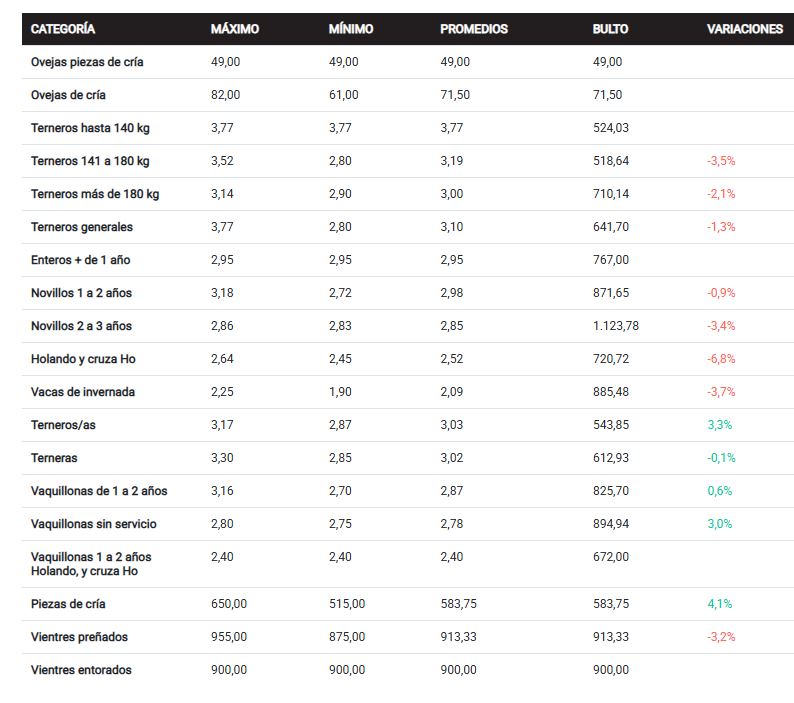Click the CATEGORÍA column header
The image size is (794, 703).
pyautogui.click(x=63, y=29)
